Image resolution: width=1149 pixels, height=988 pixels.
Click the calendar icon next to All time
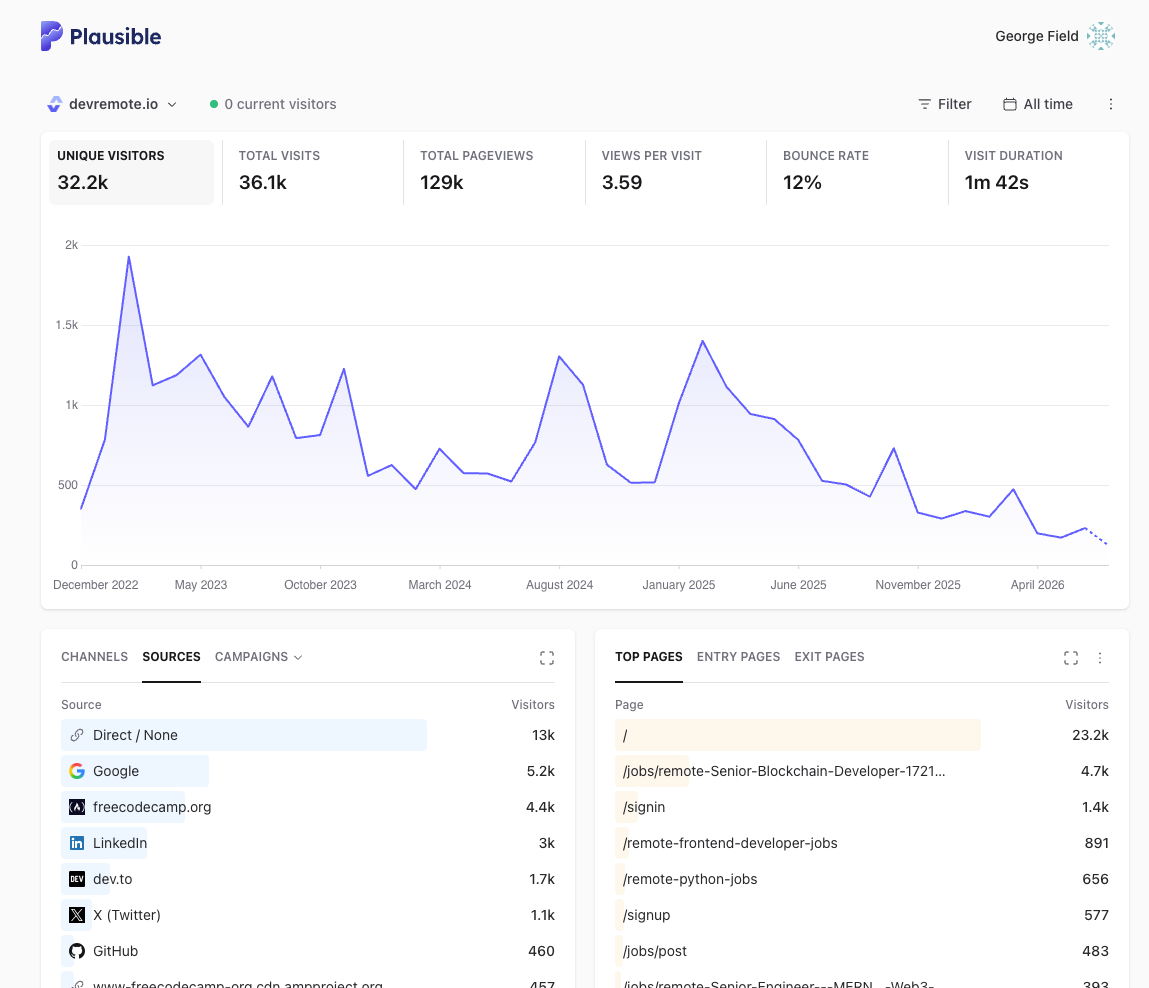1010,104
